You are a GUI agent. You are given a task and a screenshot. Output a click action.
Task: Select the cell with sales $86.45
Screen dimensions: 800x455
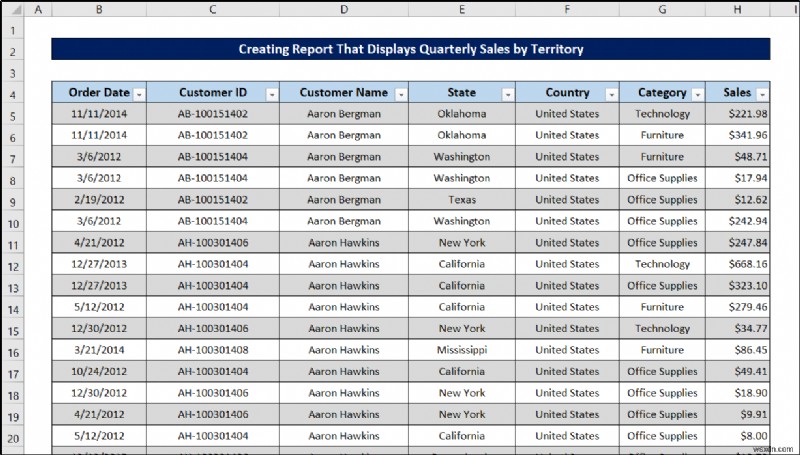[x=738, y=350]
